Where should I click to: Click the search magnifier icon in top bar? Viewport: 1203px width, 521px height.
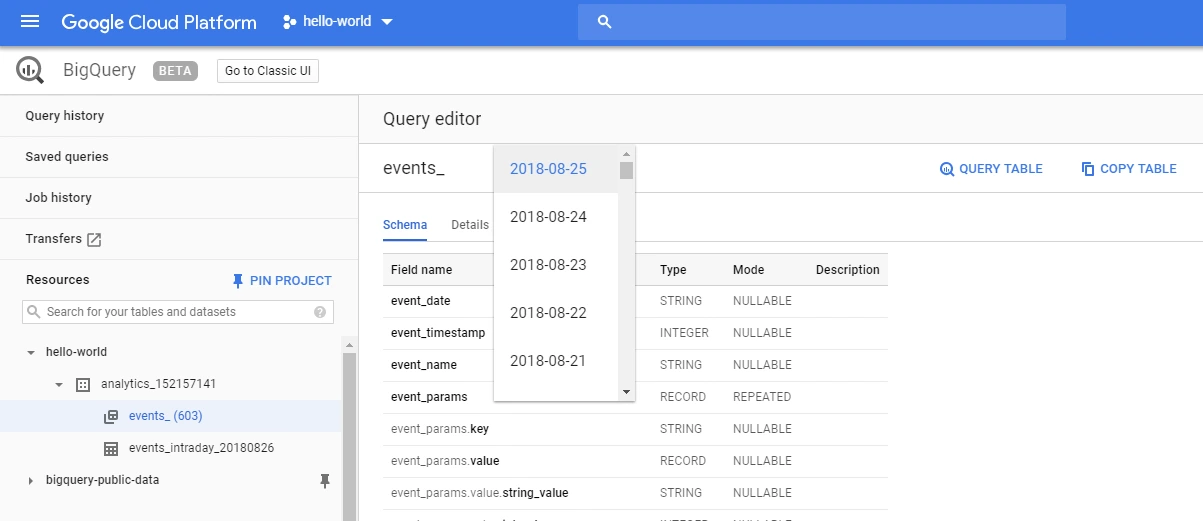(x=604, y=22)
